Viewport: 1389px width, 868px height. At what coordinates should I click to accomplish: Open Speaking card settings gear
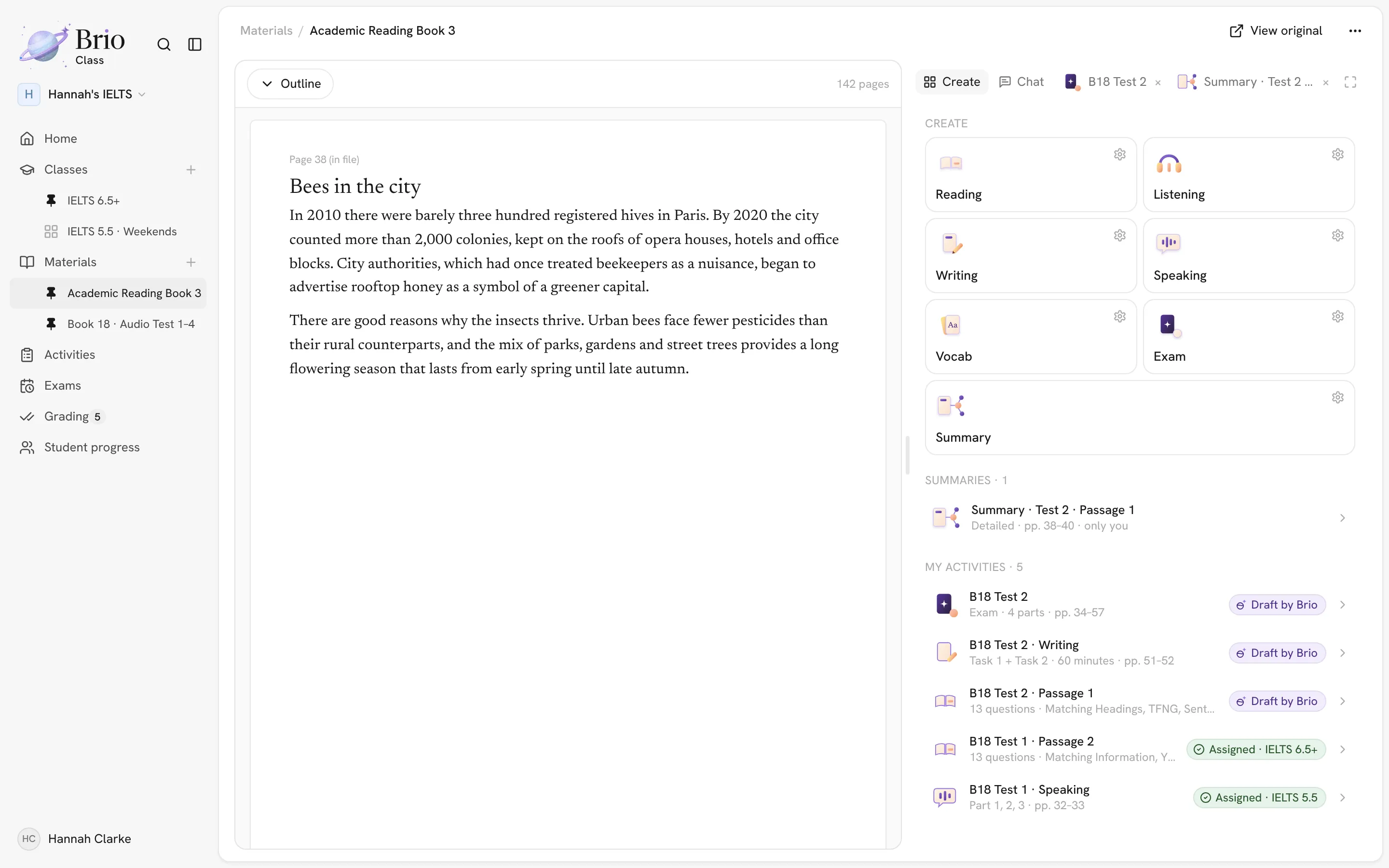click(x=1338, y=235)
